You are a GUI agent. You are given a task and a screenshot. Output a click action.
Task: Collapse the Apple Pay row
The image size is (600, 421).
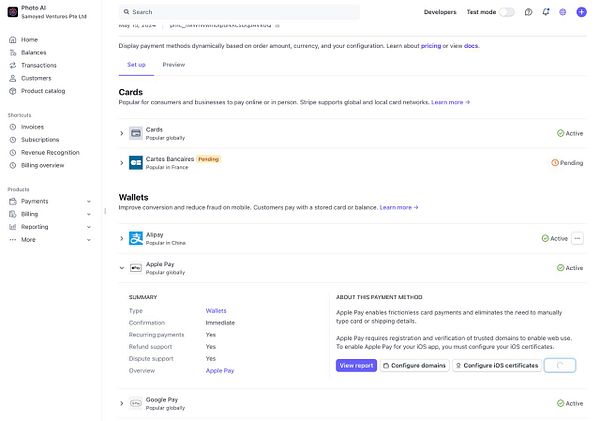122,268
